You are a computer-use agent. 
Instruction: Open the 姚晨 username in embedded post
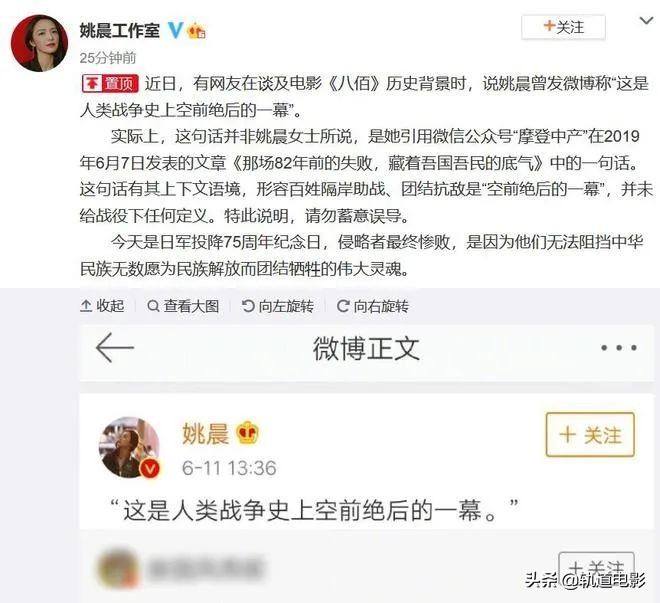tap(205, 433)
